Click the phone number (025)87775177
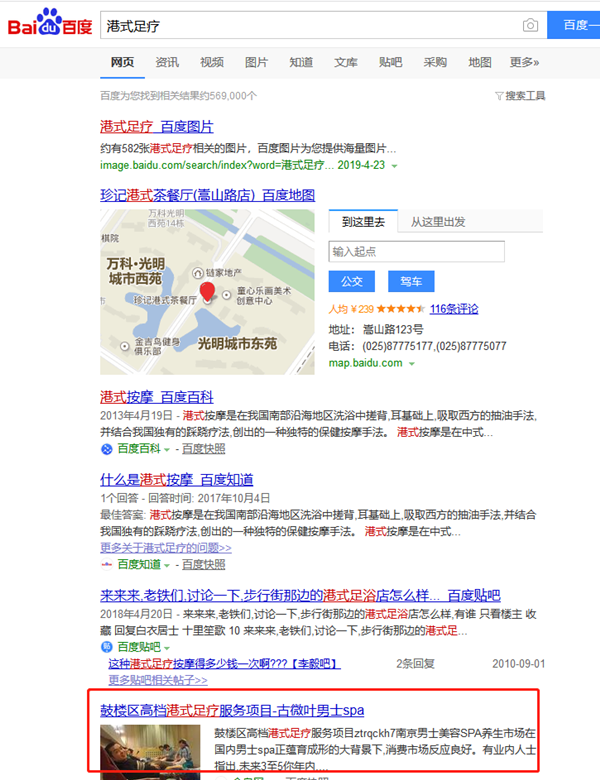 pyautogui.click(x=398, y=346)
